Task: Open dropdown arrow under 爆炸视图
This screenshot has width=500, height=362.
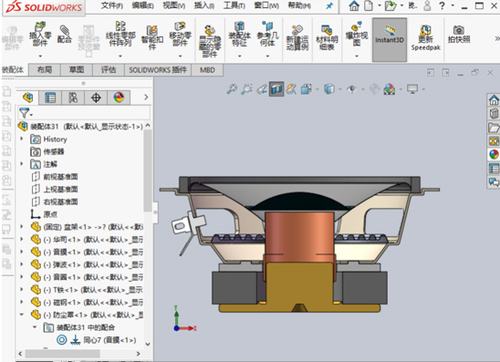Action: point(357,56)
